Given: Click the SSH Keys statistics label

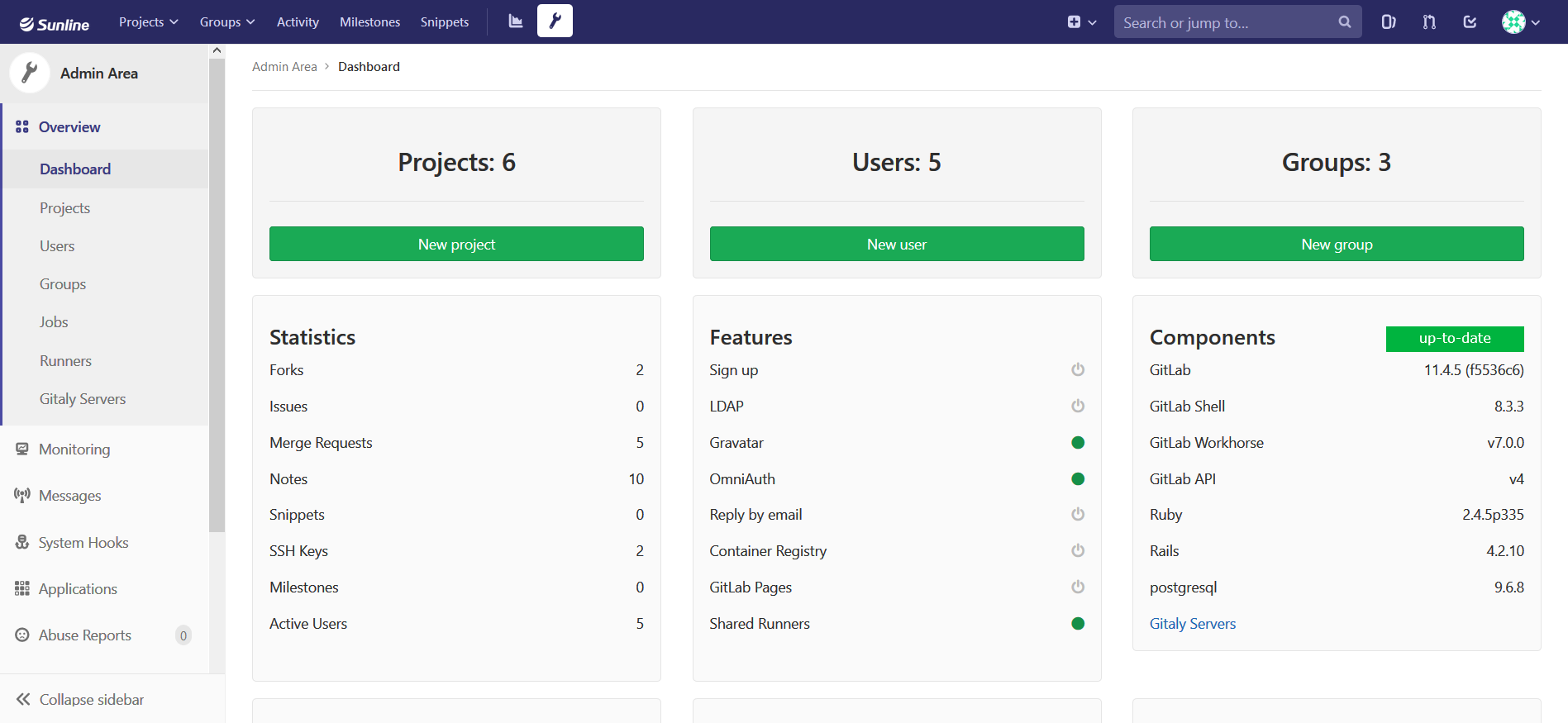Looking at the screenshot, I should tap(298, 551).
